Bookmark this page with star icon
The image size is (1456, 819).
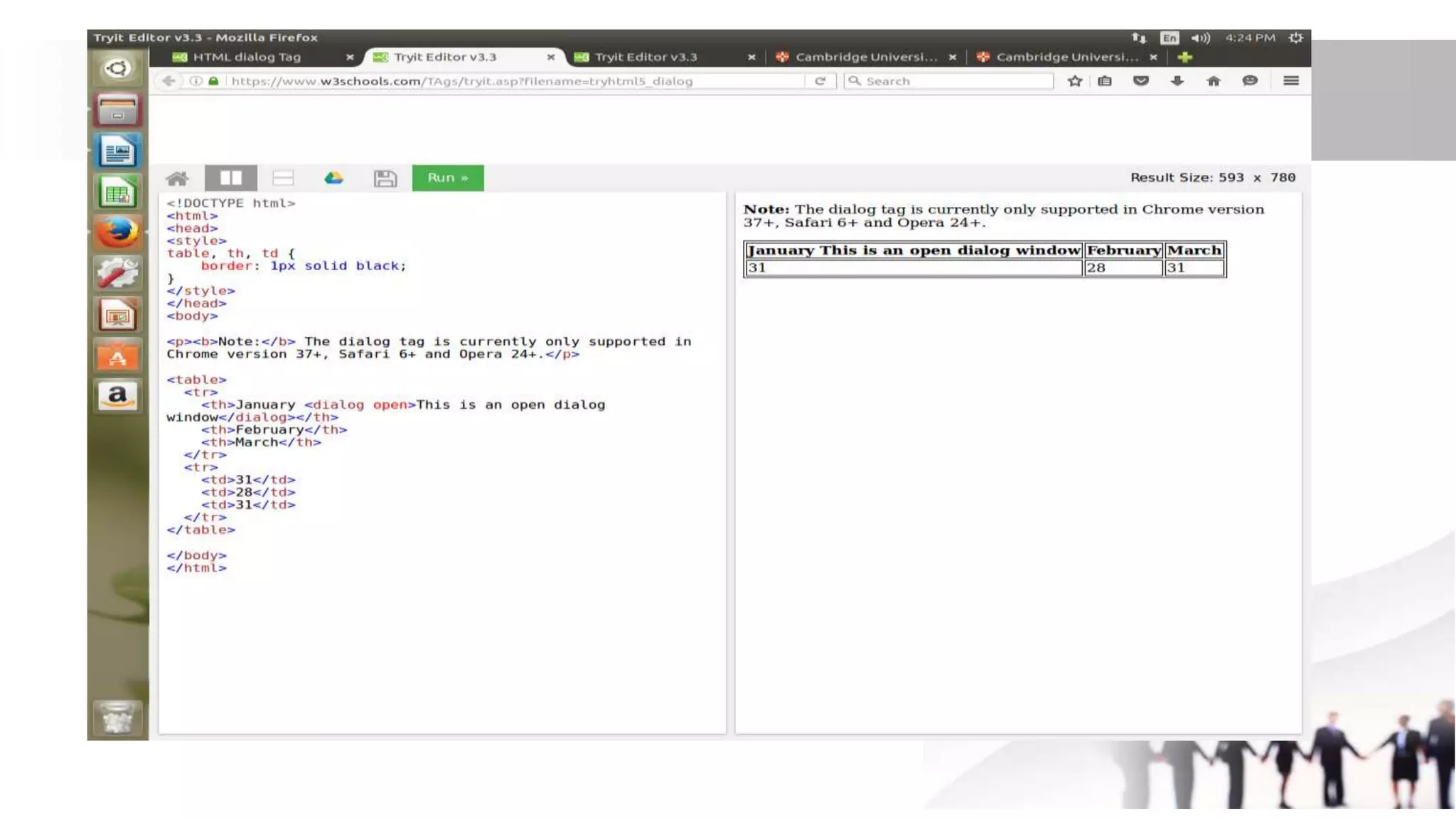click(1075, 81)
